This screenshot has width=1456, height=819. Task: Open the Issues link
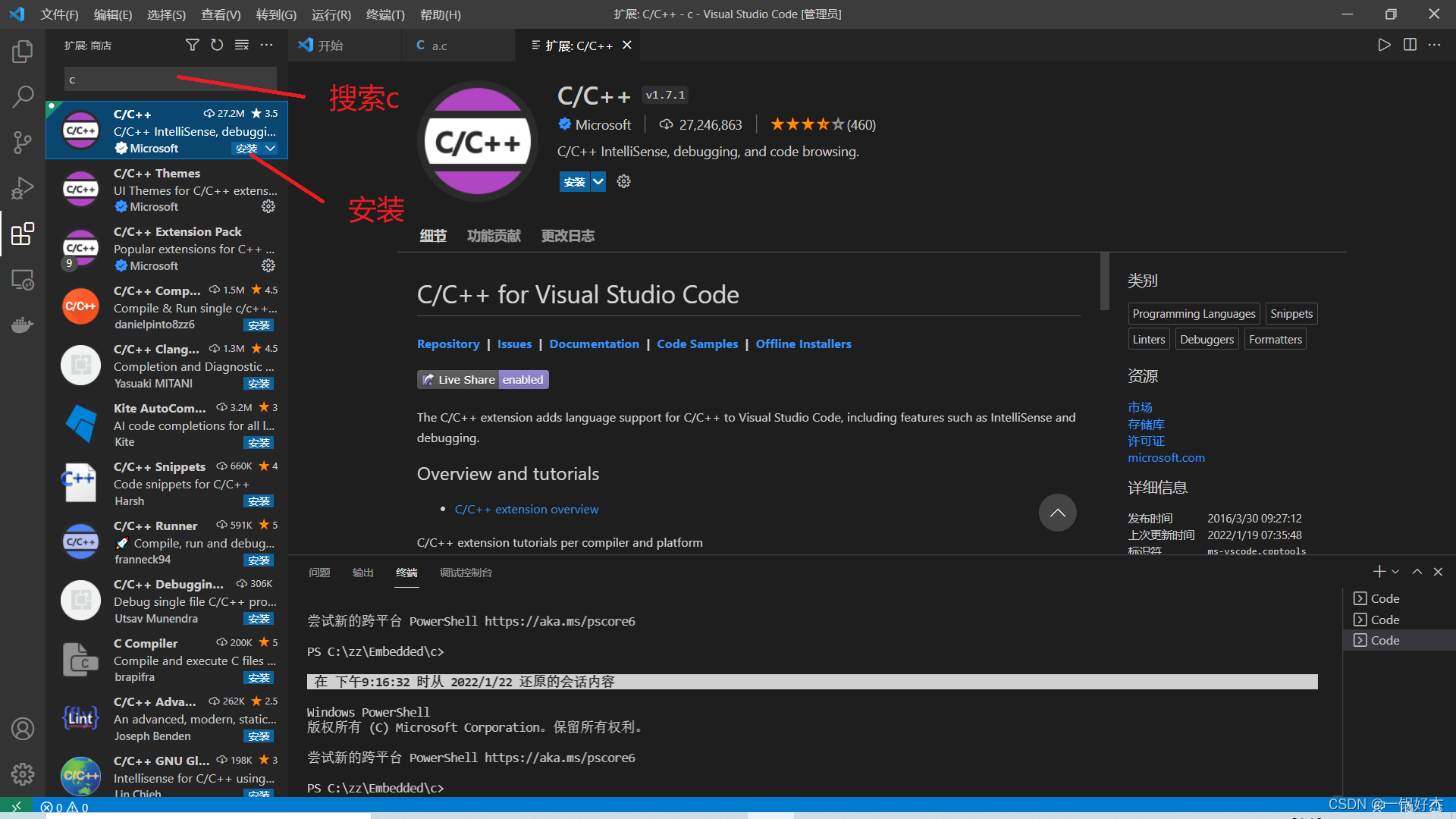pos(514,344)
